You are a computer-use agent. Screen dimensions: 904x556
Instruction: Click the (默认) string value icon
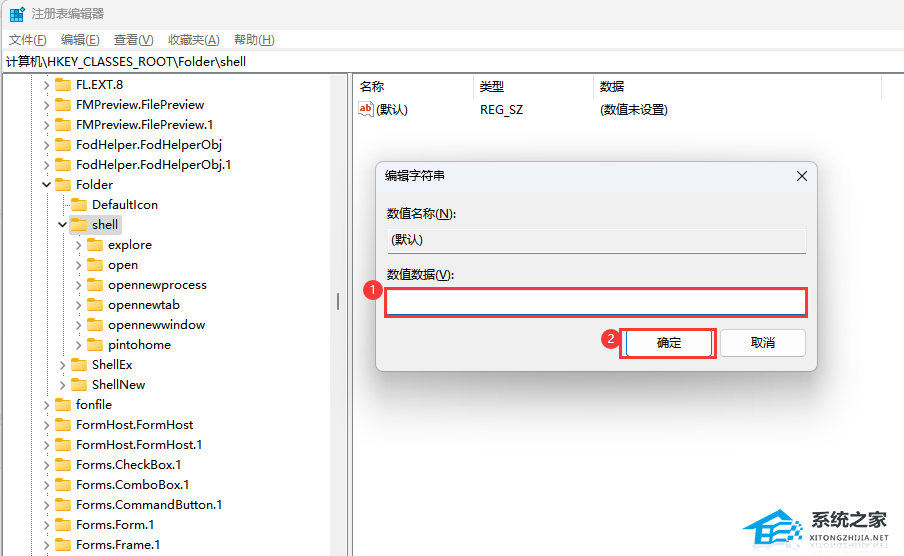tap(366, 109)
